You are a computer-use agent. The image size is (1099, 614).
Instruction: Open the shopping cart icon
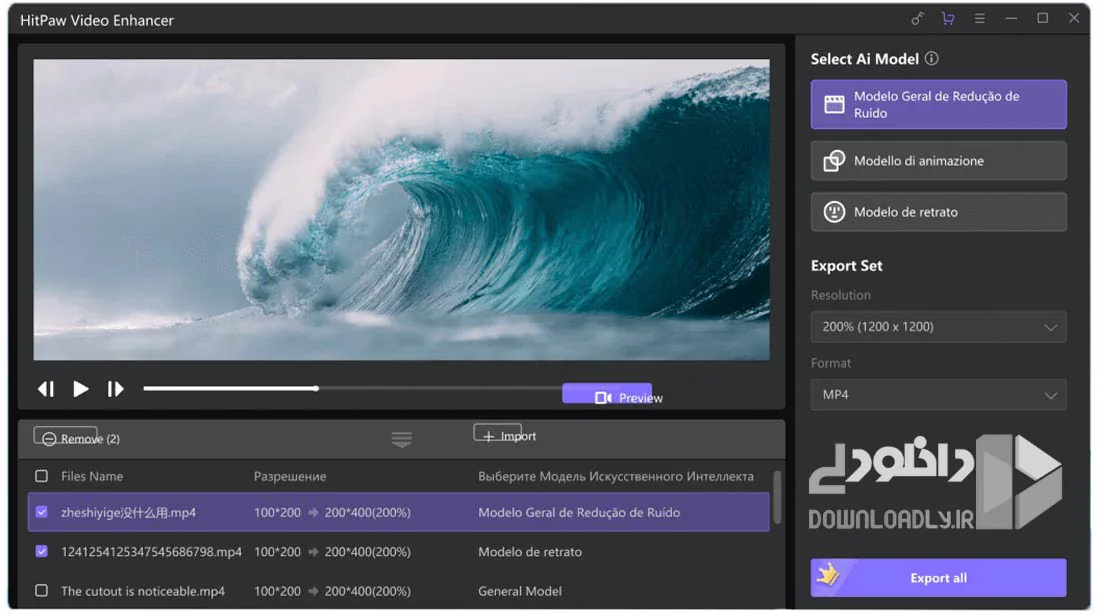pos(948,19)
